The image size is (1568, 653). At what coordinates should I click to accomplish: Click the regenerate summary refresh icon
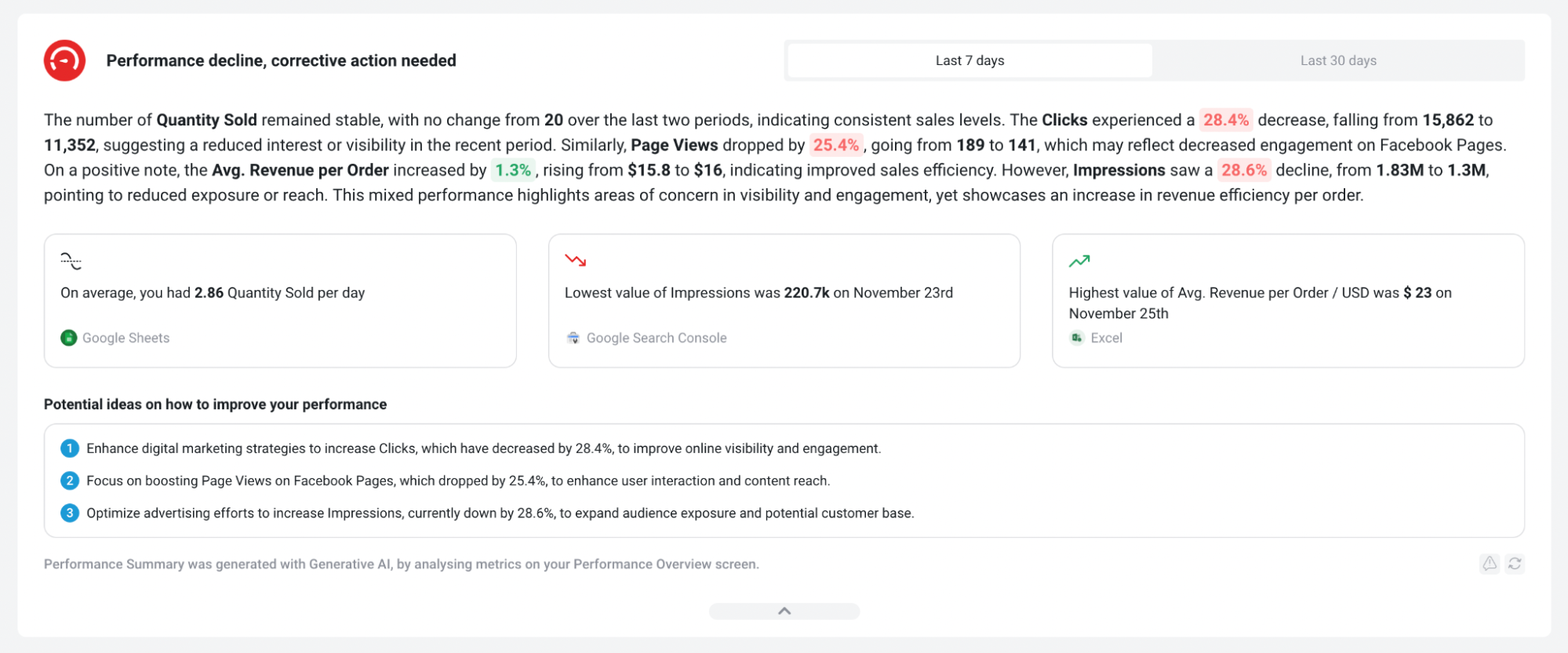point(1514,564)
